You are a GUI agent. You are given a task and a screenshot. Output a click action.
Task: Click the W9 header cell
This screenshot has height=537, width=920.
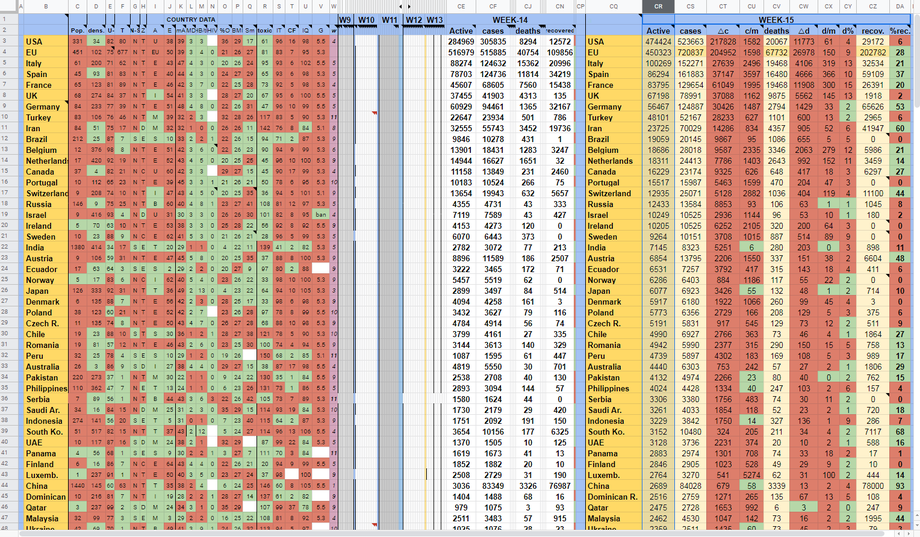[x=345, y=19]
